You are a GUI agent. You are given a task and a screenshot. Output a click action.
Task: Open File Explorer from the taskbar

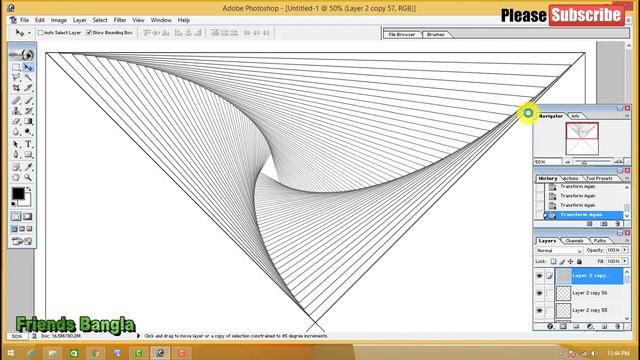point(52,353)
